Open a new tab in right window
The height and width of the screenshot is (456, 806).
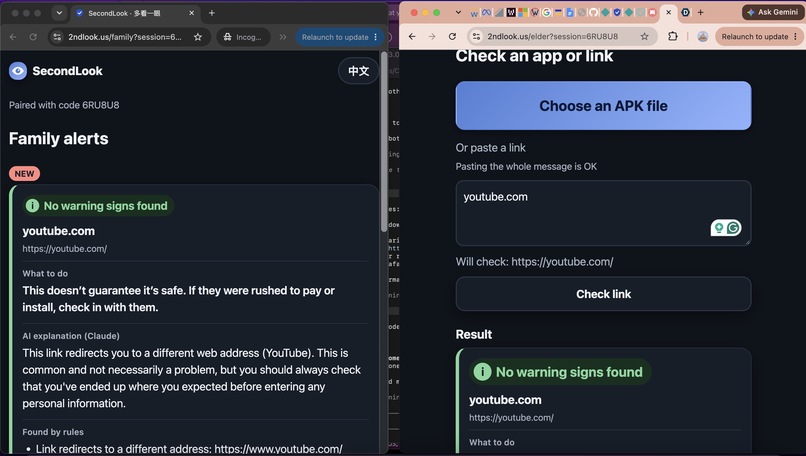click(x=700, y=12)
